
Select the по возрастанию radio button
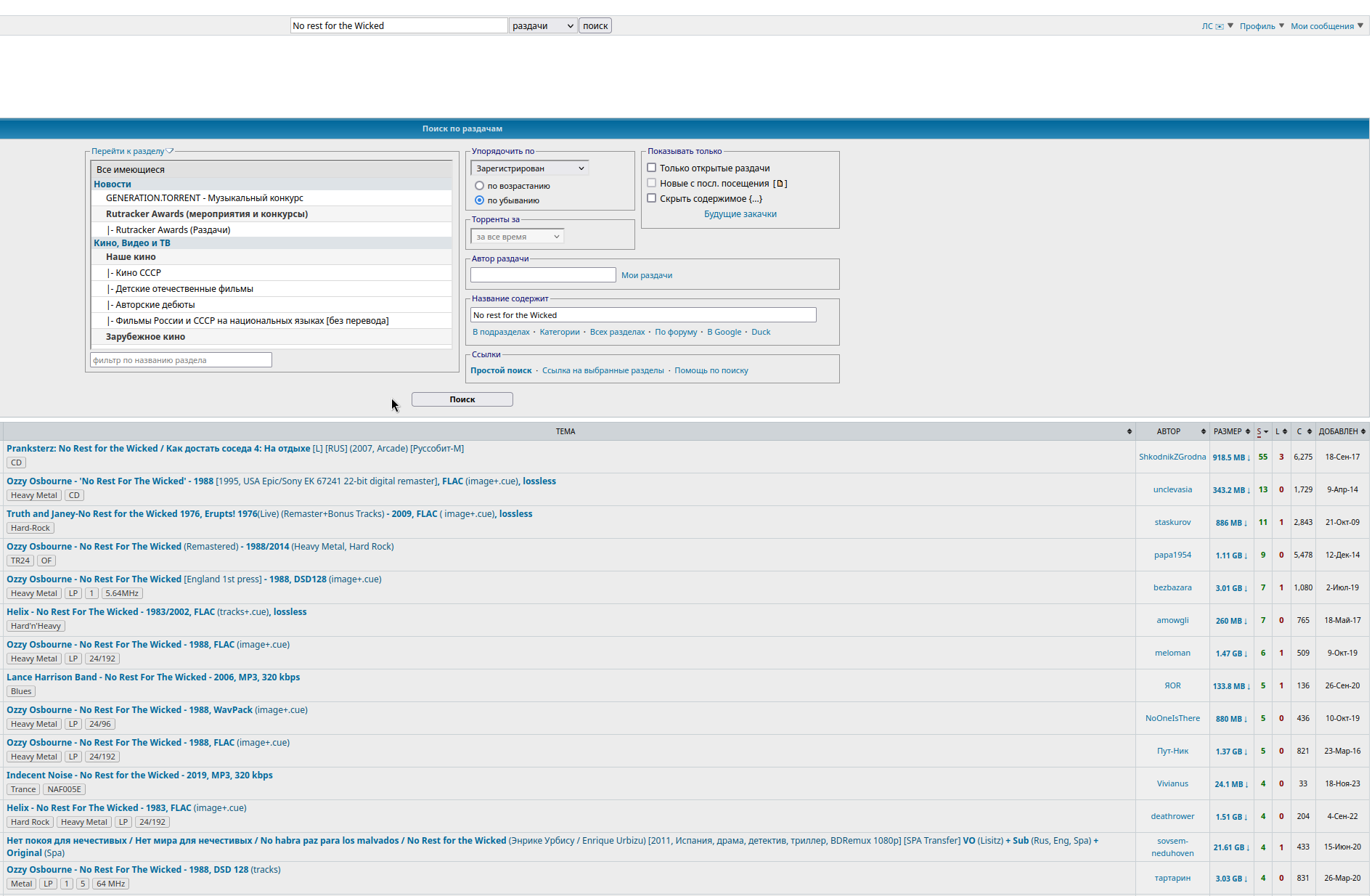tap(479, 186)
